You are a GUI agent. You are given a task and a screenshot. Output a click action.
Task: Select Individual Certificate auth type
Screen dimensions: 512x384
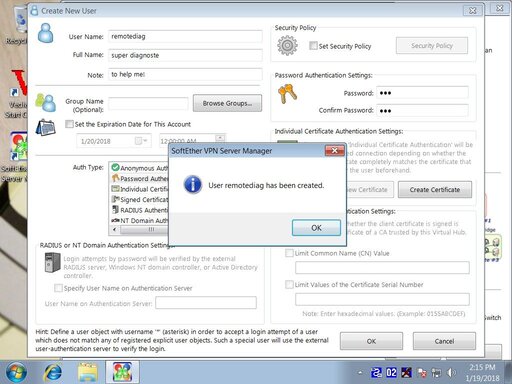[140, 189]
